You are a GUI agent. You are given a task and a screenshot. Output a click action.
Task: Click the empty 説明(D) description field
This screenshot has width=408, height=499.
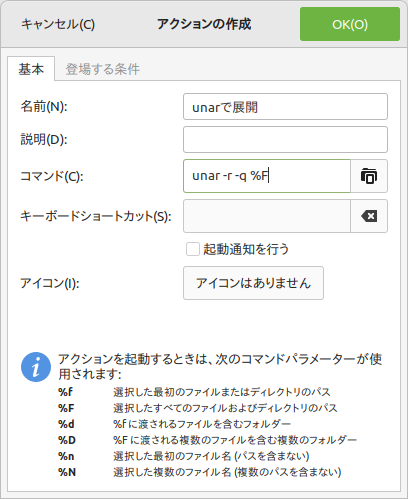pos(285,139)
